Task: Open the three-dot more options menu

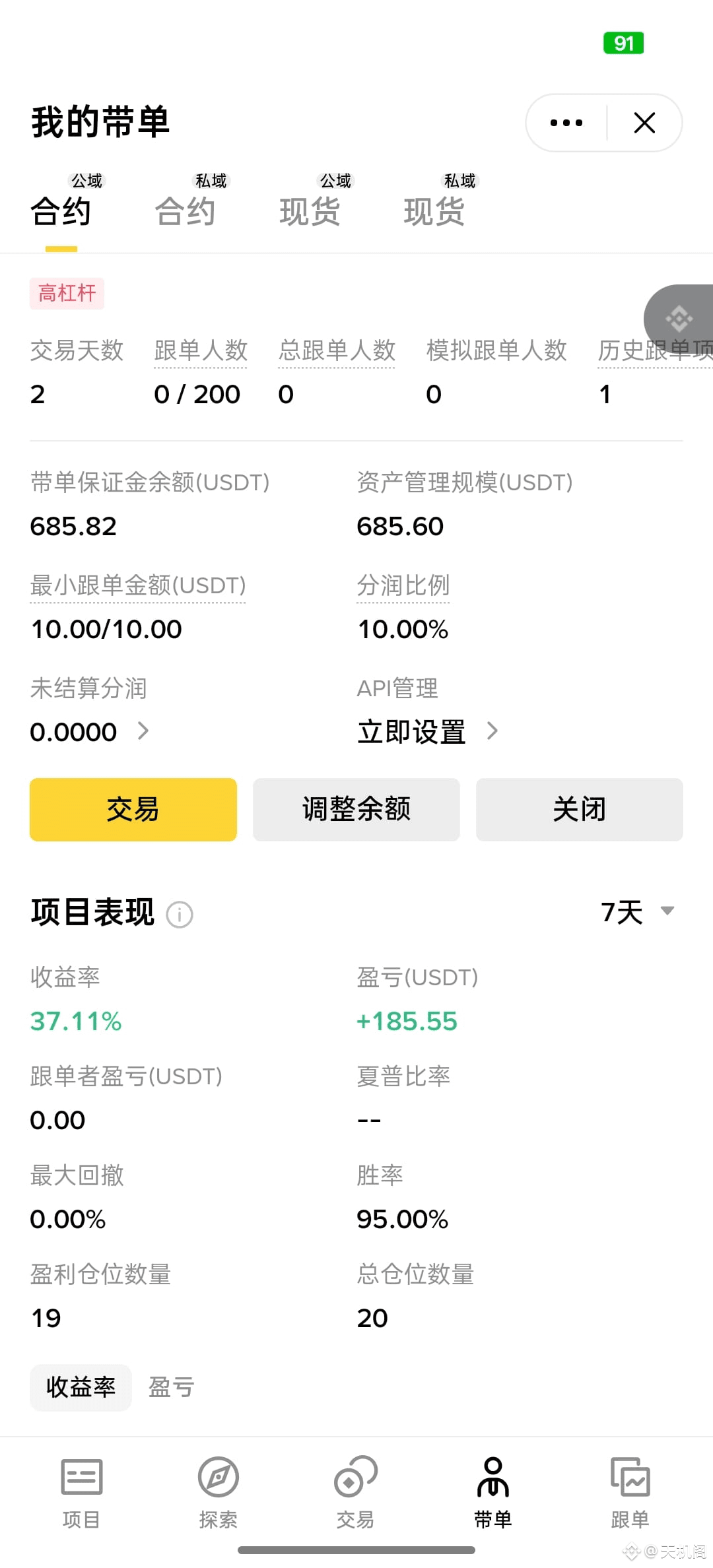Action: (566, 123)
